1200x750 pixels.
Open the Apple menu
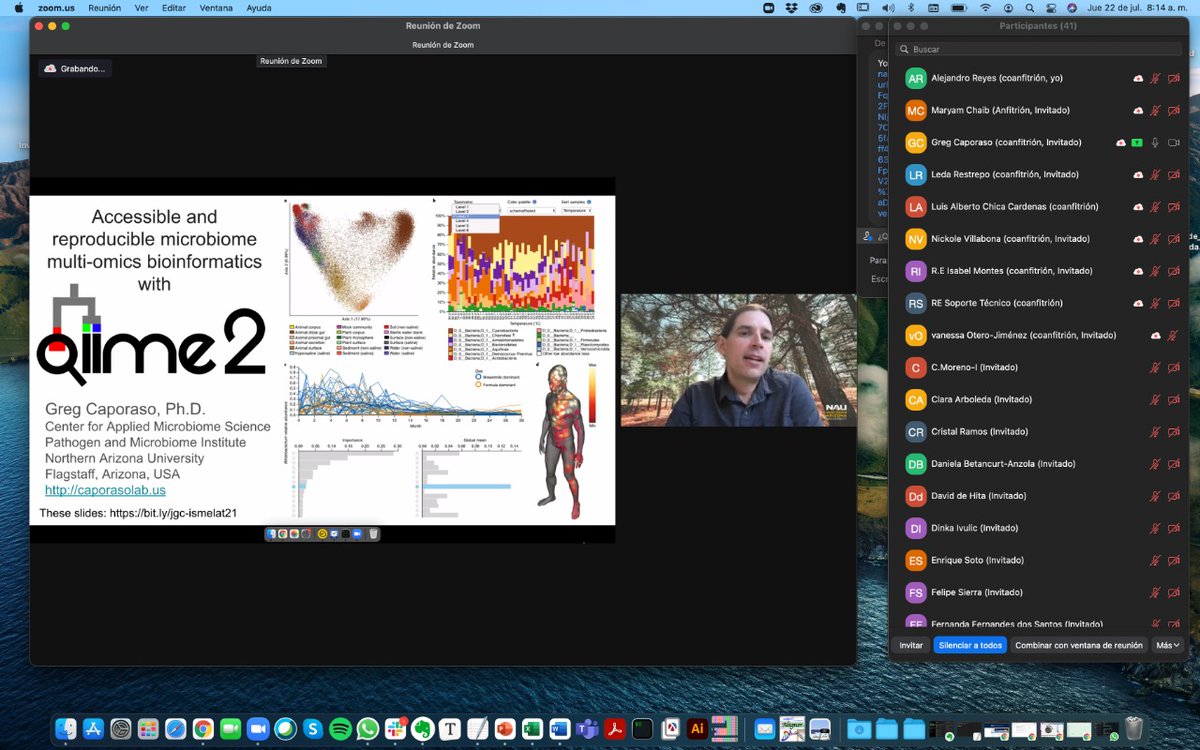(18, 7)
